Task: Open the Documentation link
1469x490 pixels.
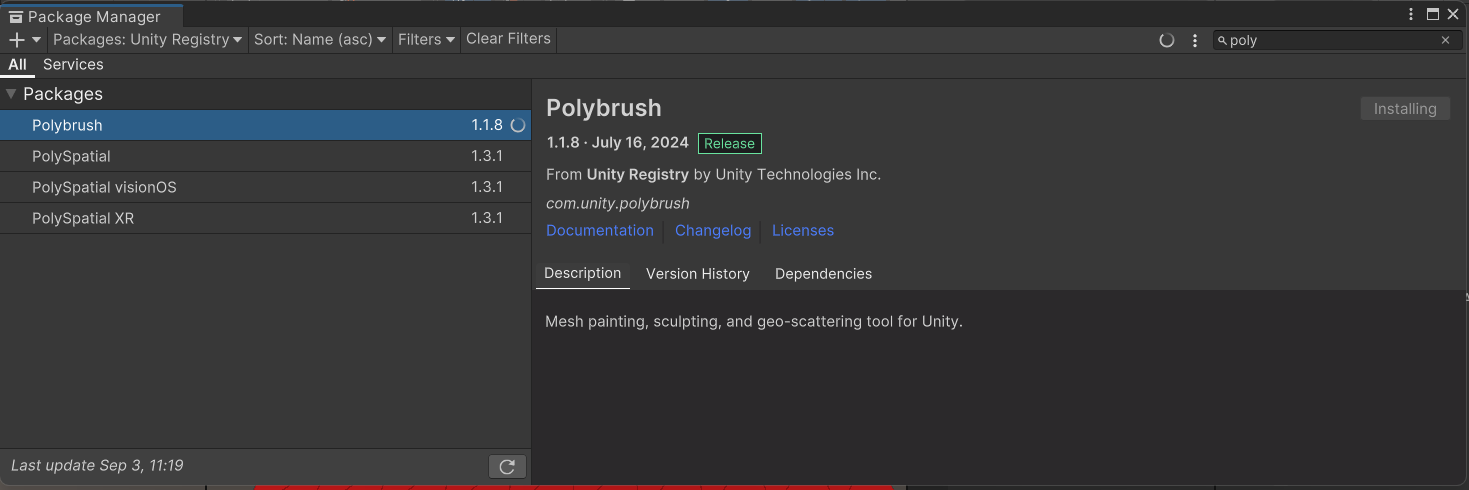Action: [x=600, y=230]
